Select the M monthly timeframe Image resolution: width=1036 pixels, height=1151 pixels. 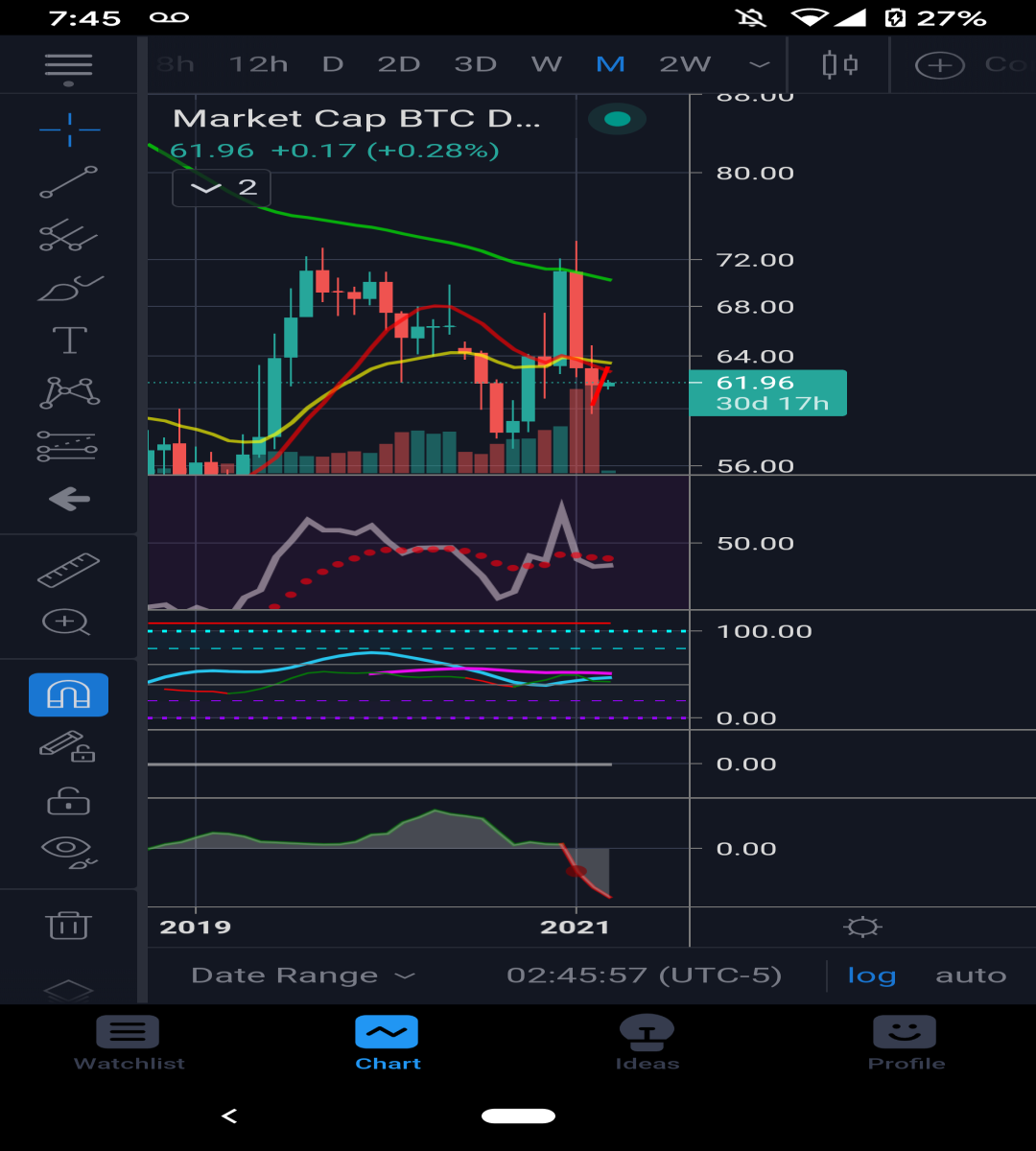click(x=610, y=65)
